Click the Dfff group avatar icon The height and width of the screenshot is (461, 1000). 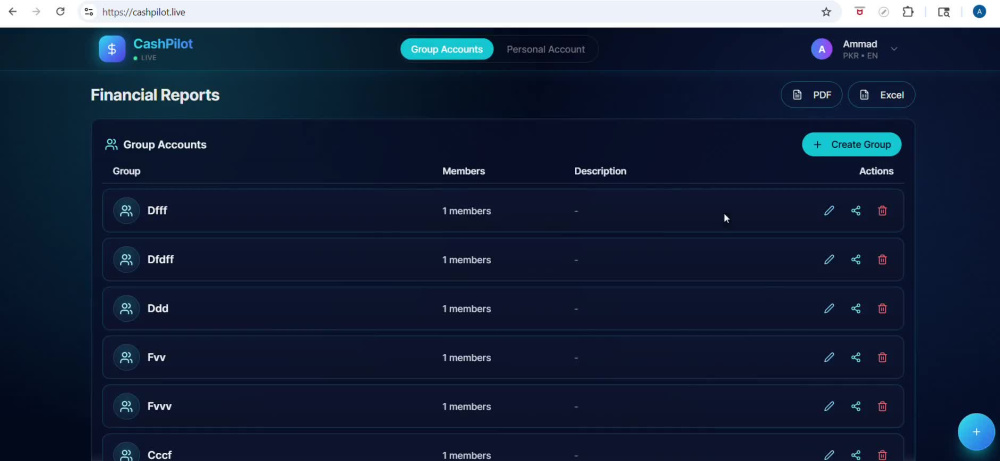click(x=126, y=210)
